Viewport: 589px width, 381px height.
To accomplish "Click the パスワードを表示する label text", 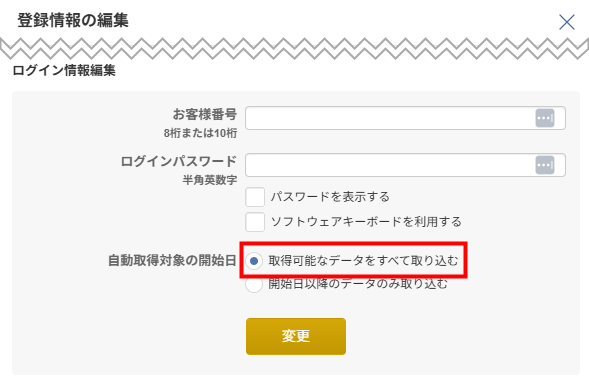I will 330,197.
